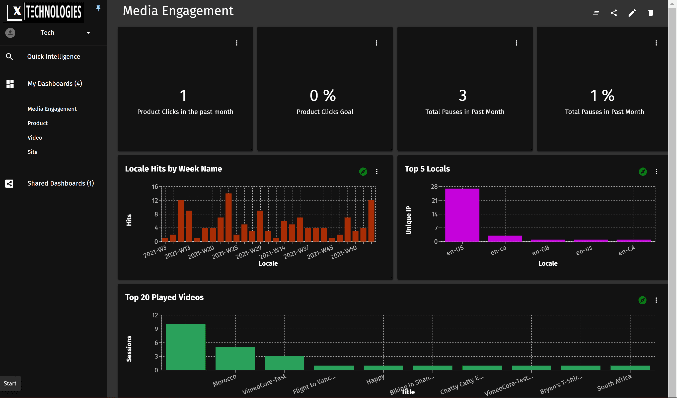Click the My Dashboards grid icon
Viewport: 677px width, 398px height.
pyautogui.click(x=10, y=84)
